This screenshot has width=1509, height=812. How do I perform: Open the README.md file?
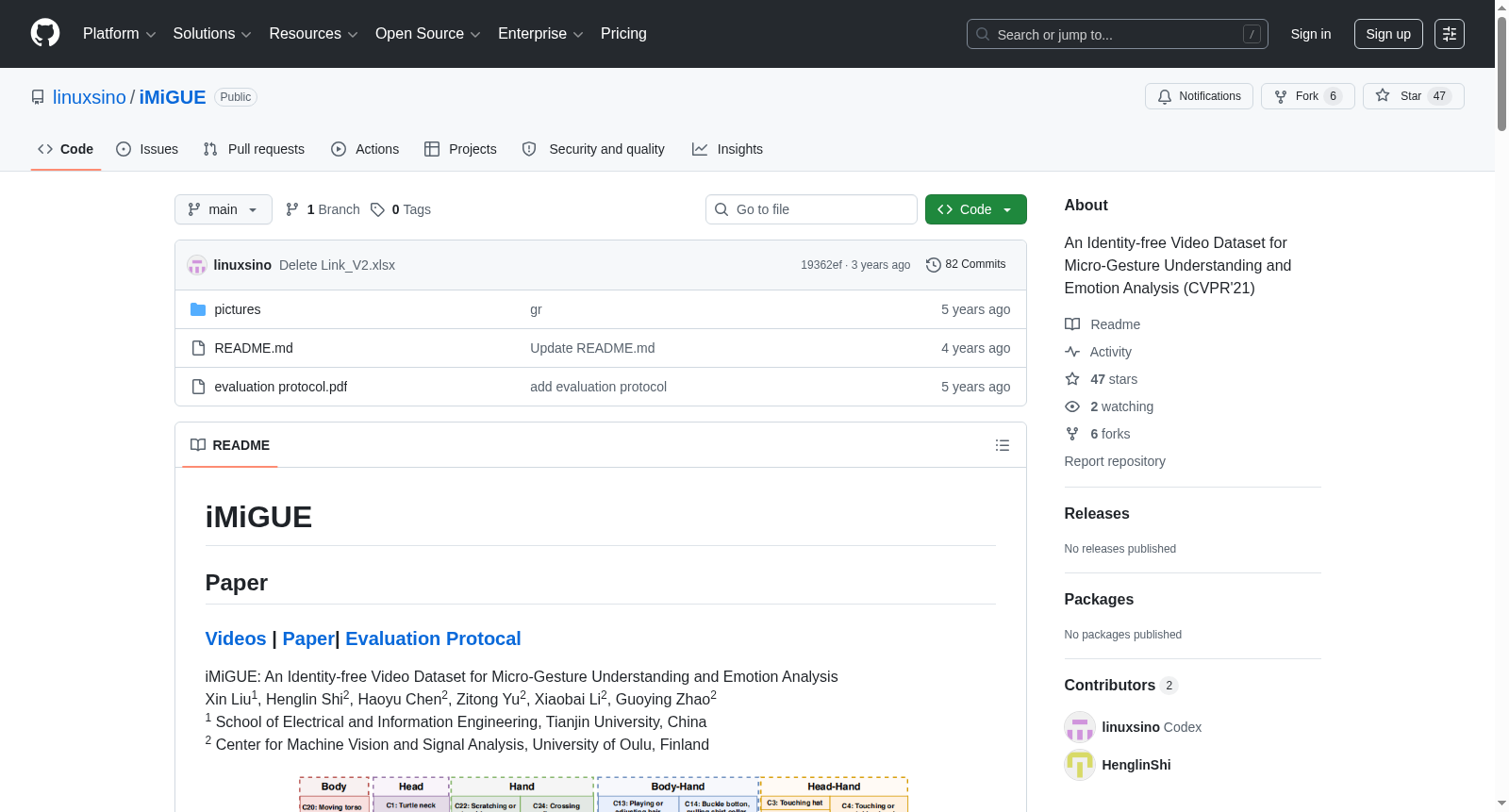tap(254, 348)
